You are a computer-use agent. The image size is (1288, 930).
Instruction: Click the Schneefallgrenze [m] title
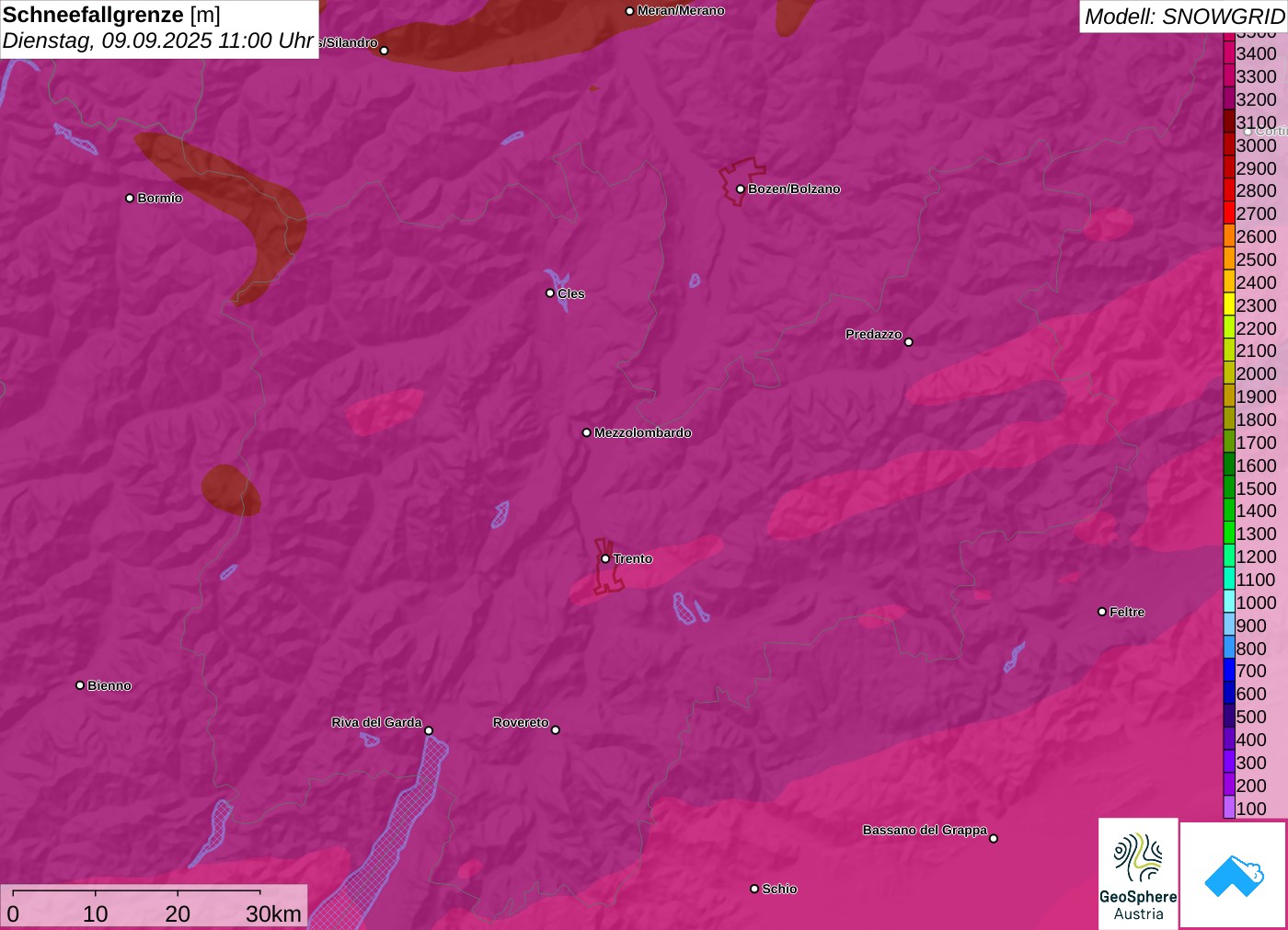(x=111, y=15)
